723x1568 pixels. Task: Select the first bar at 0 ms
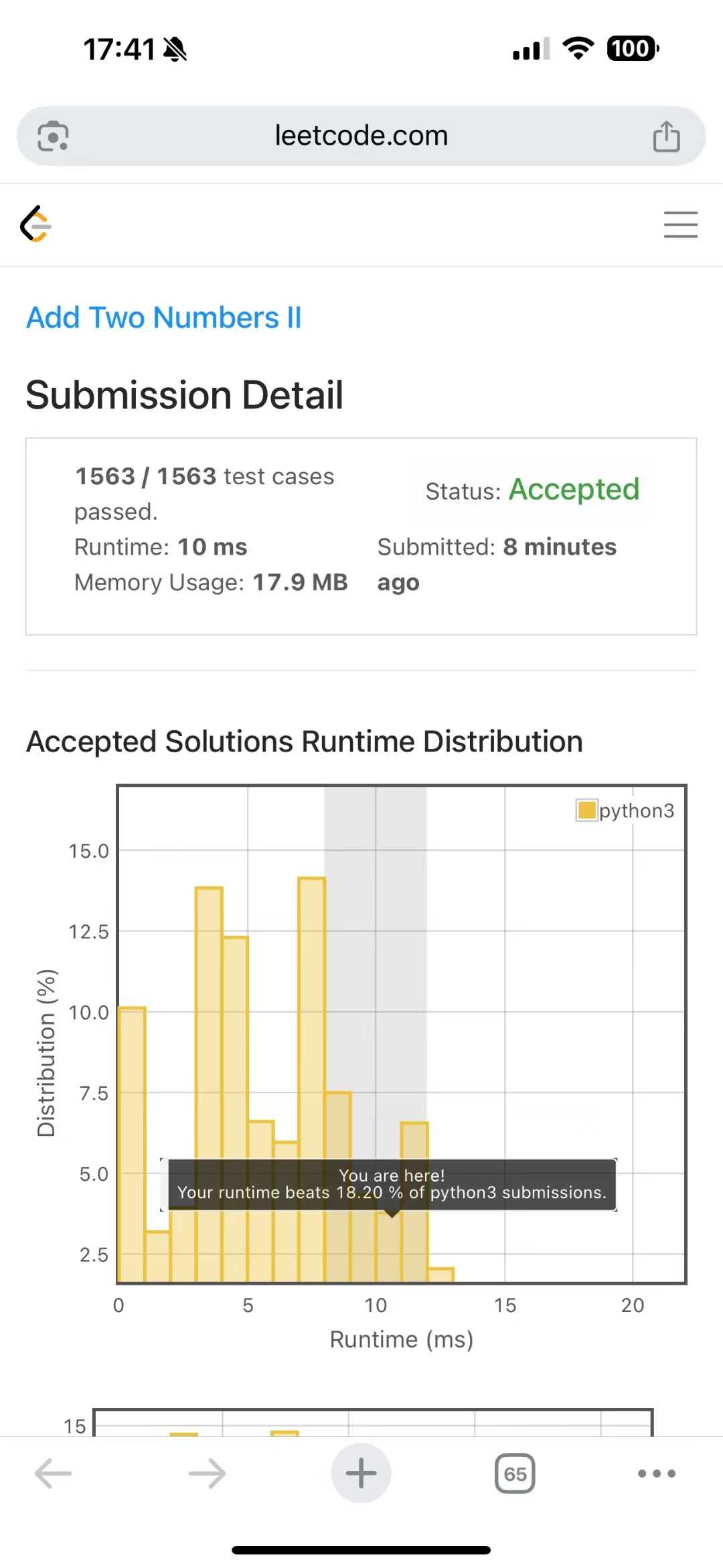tap(132, 1145)
